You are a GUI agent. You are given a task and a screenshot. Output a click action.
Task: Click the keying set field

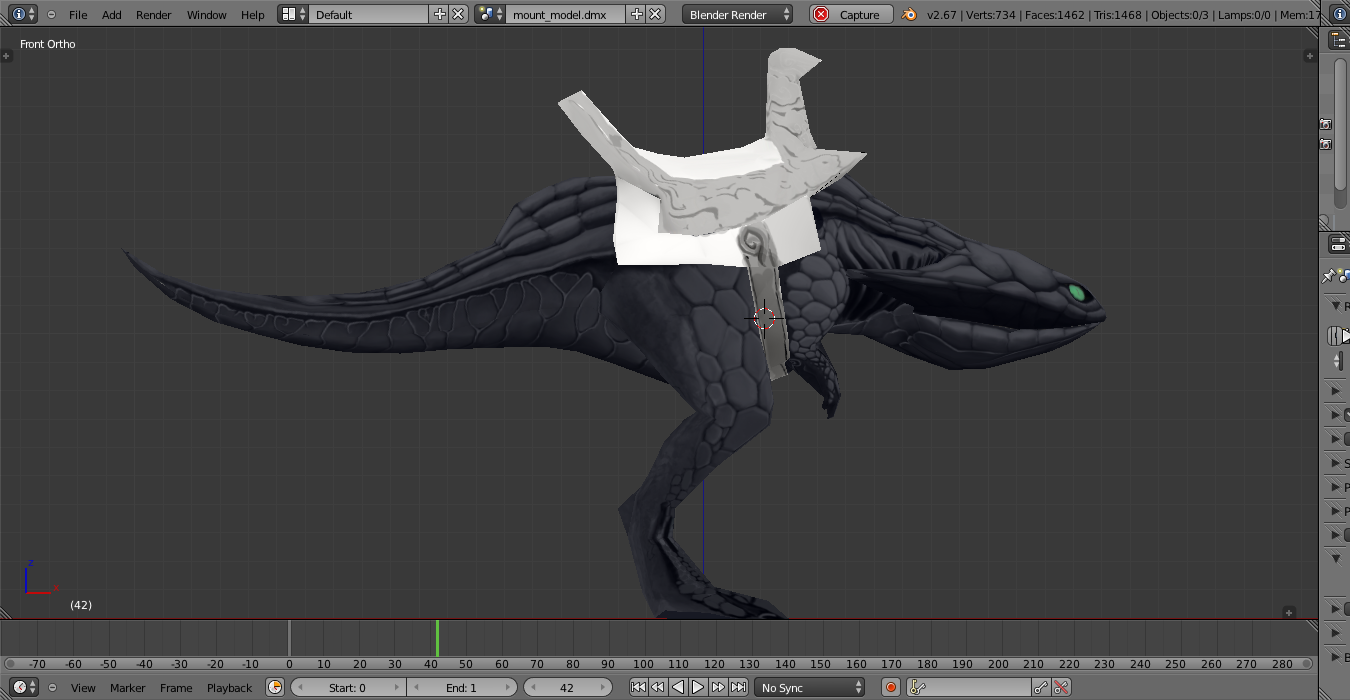tap(969, 687)
